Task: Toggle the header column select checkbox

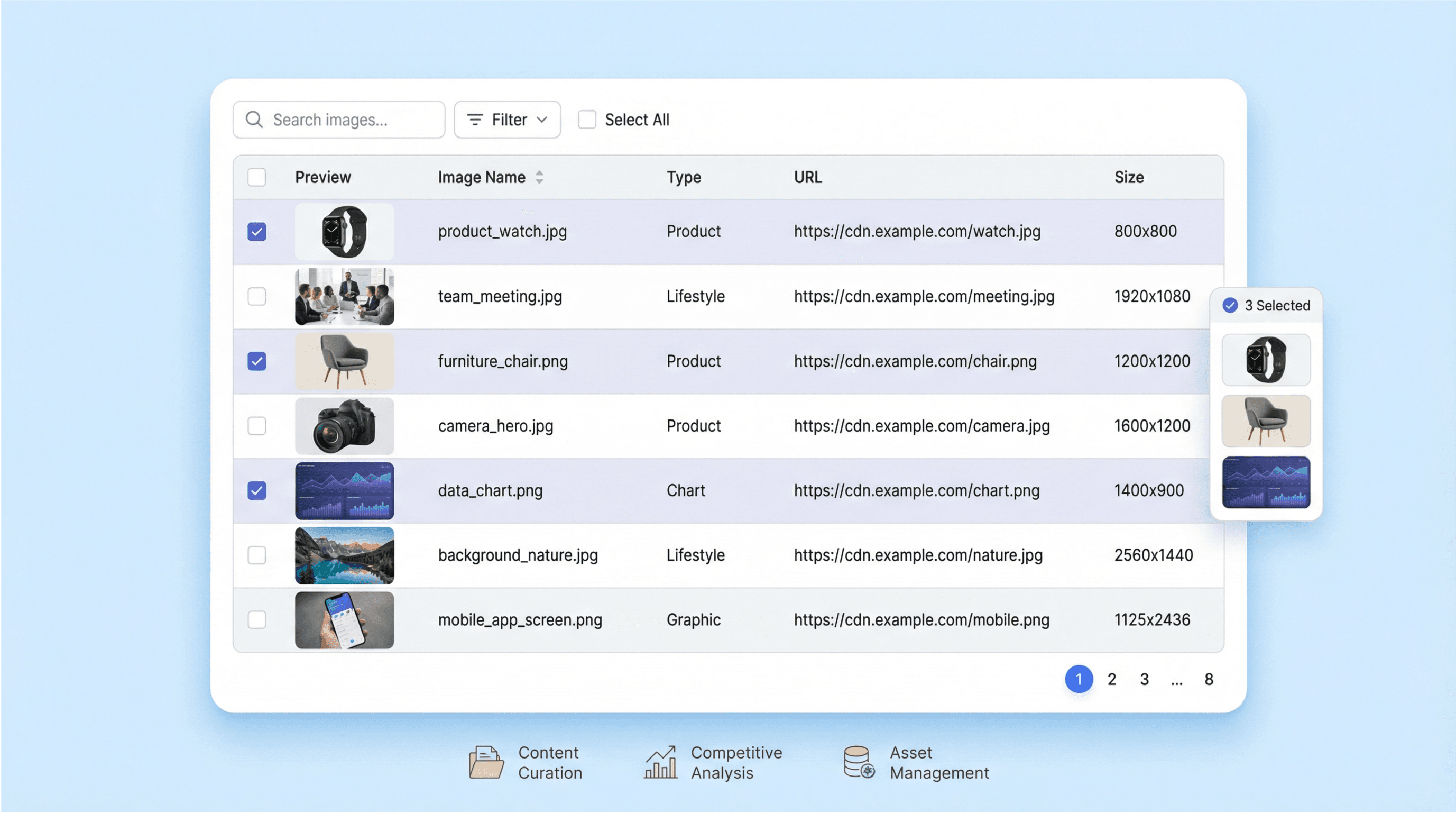Action: [256, 177]
